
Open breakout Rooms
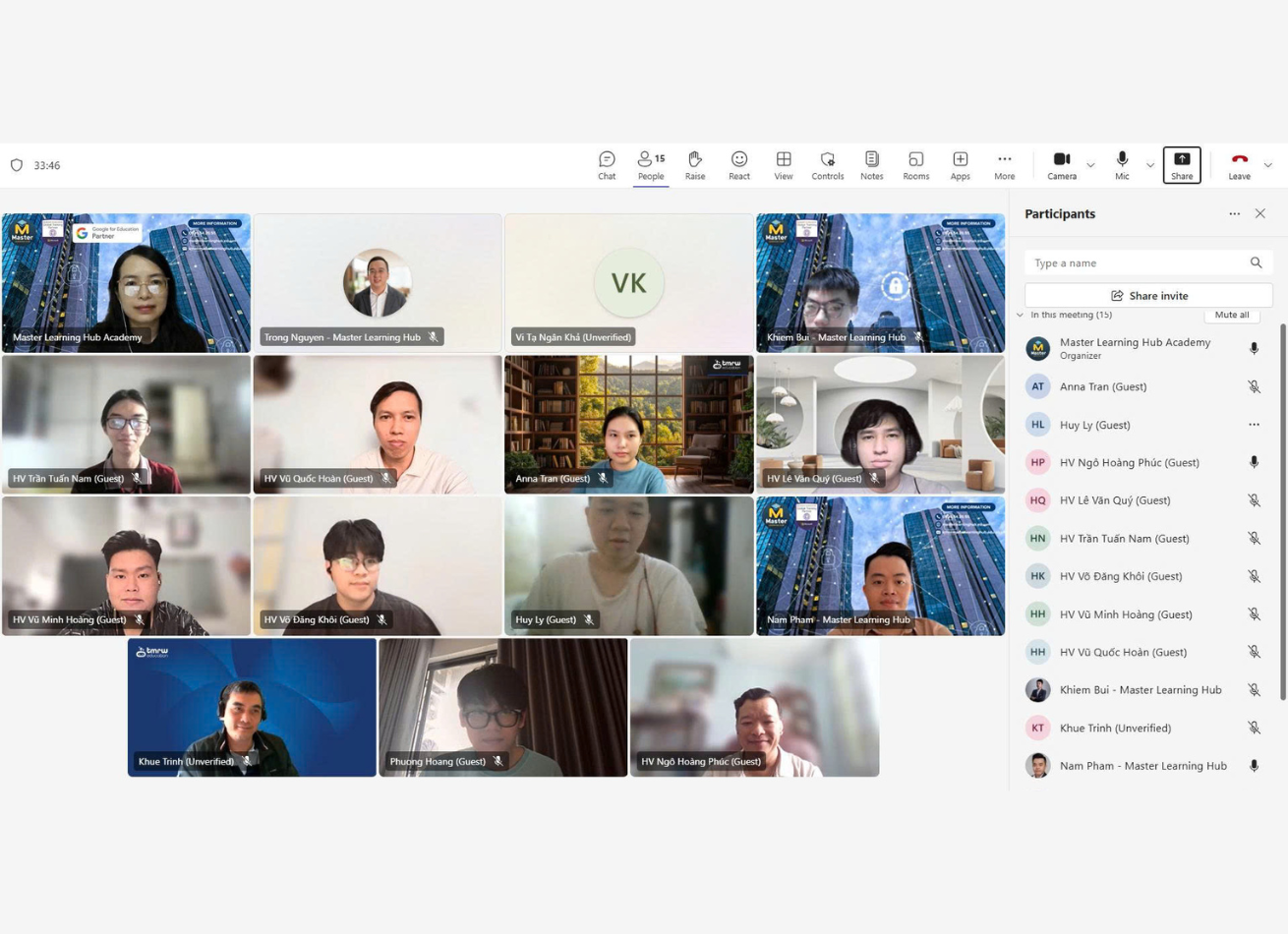pyautogui.click(x=915, y=165)
